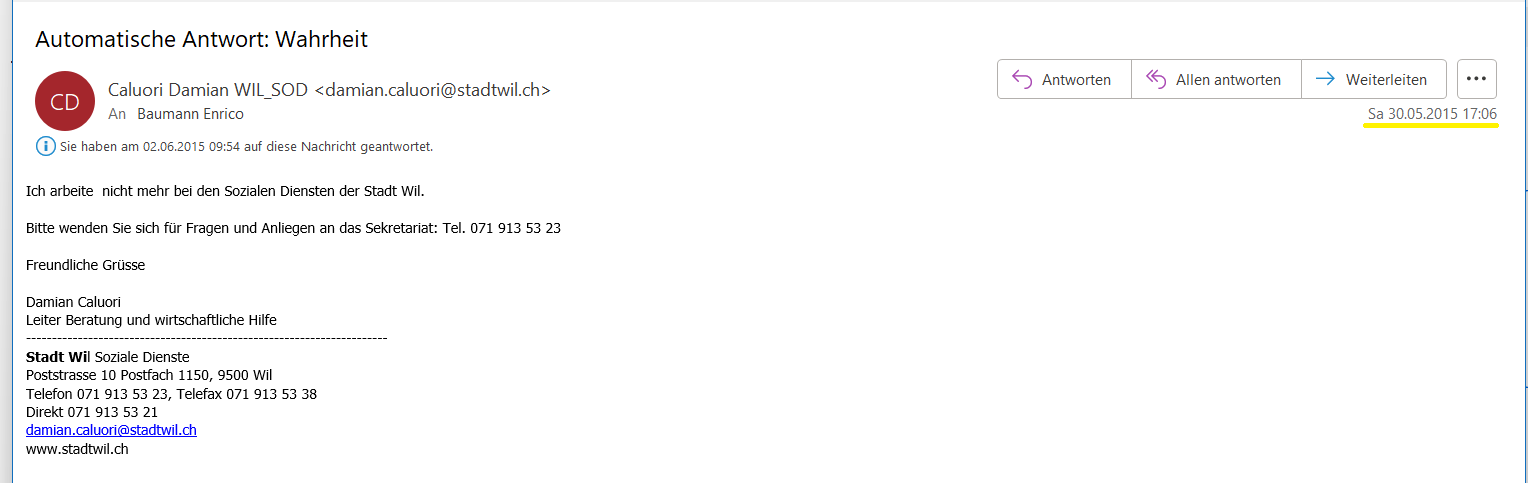Viewport: 1528px width, 483px height.
Task: Click the Antworten reply button
Action: tap(1064, 79)
